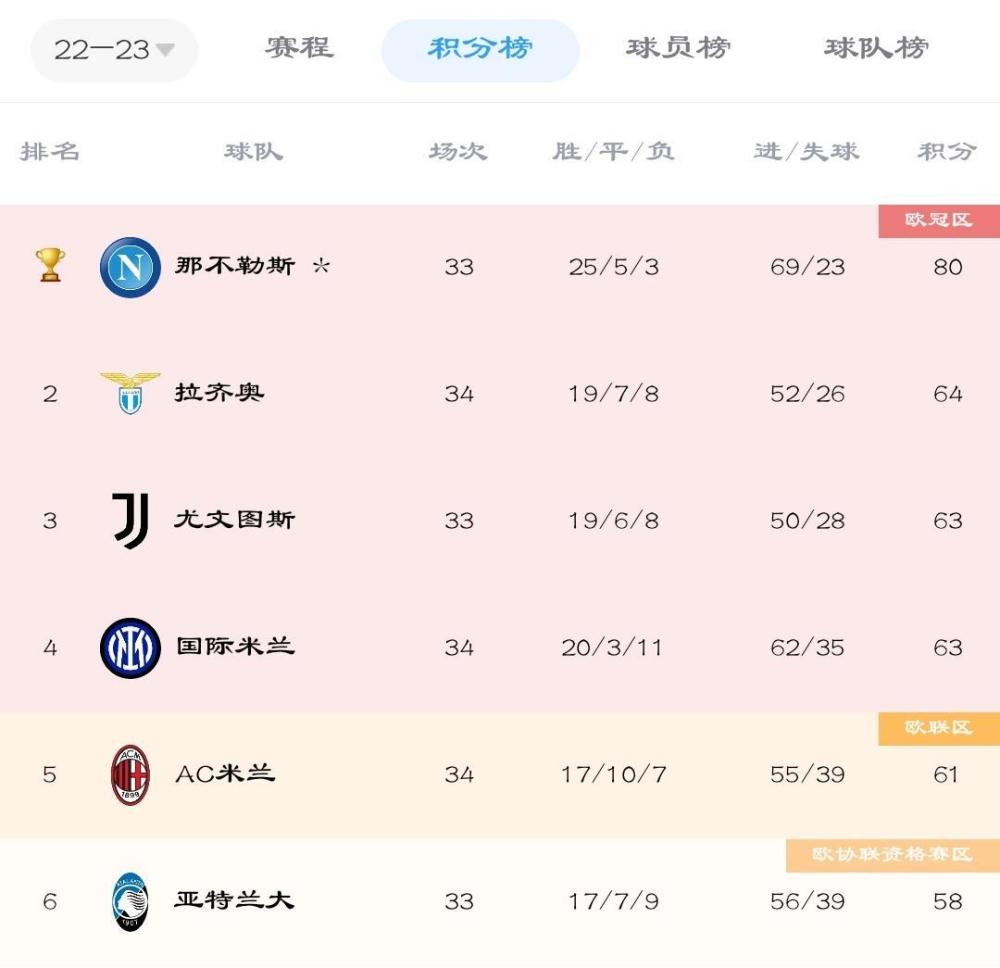Click the Napoli club crest
The image size is (1000, 968).
[x=130, y=267]
